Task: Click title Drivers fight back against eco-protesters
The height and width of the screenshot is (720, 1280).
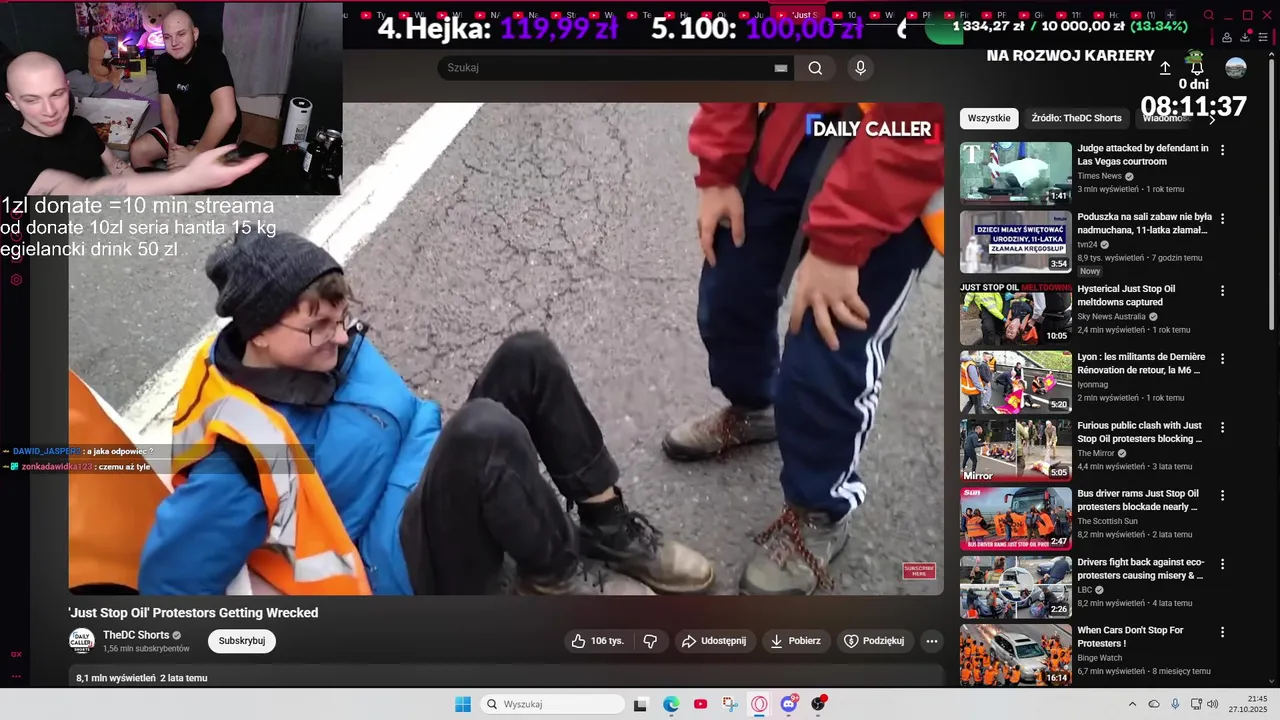Action: [1141, 569]
